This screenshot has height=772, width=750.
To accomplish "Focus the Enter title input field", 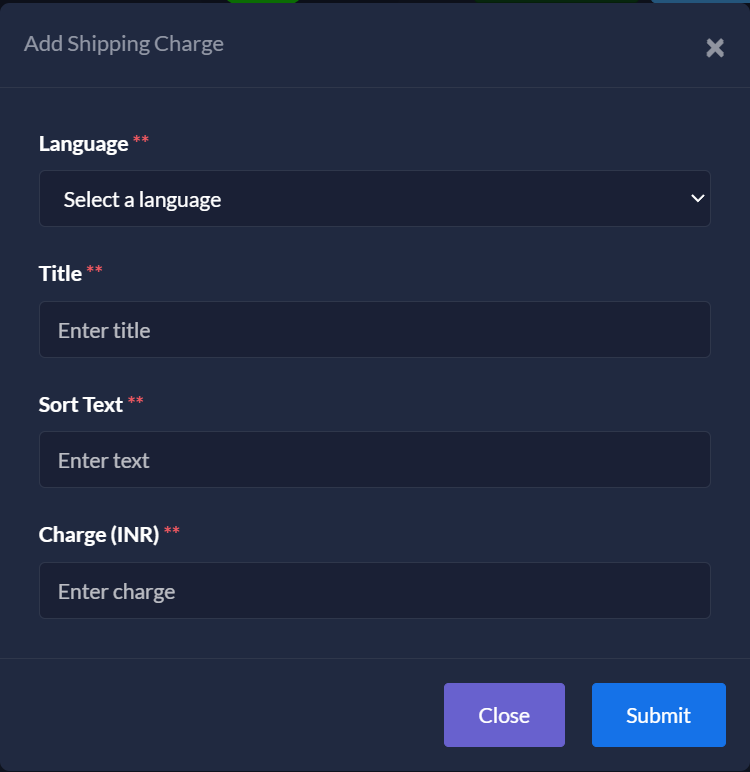I will click(x=374, y=330).
